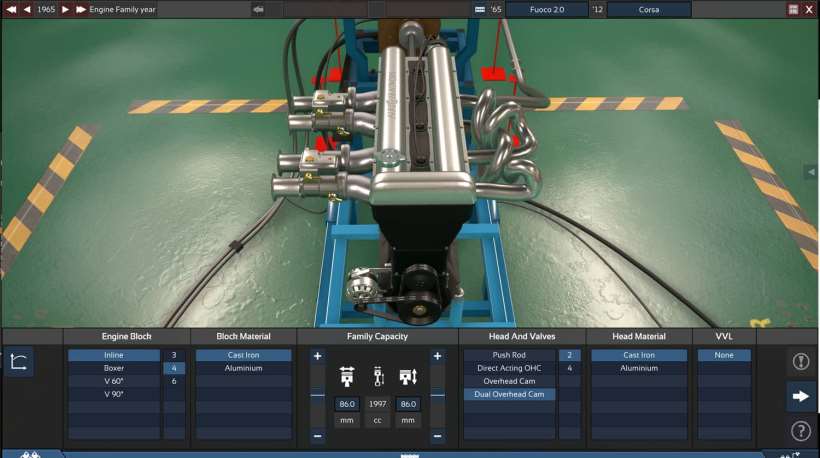Viewport: 820px width, 458px height.
Task: Click the white next arrow button
Action: 800,396
